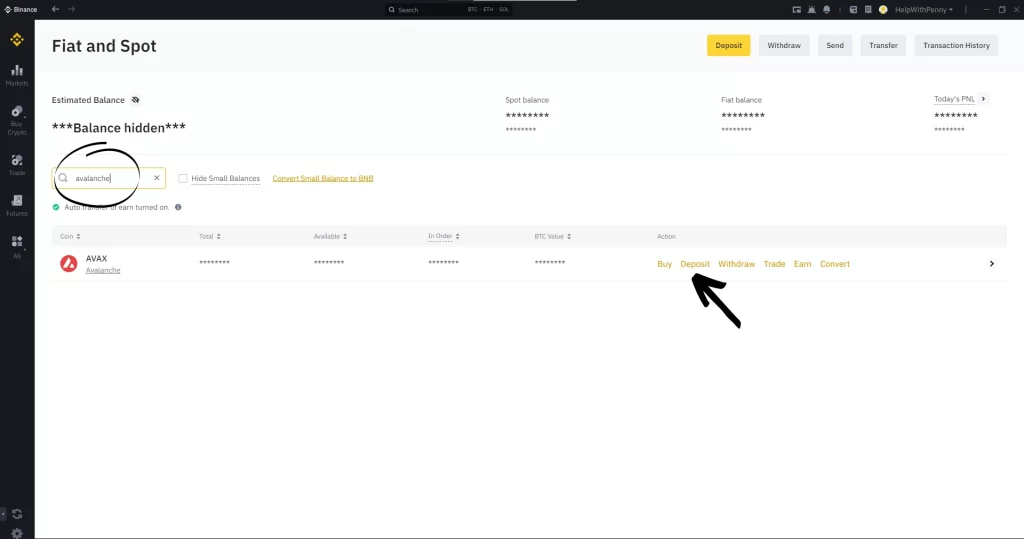Expand the AVAX row details chevron

[x=991, y=264]
